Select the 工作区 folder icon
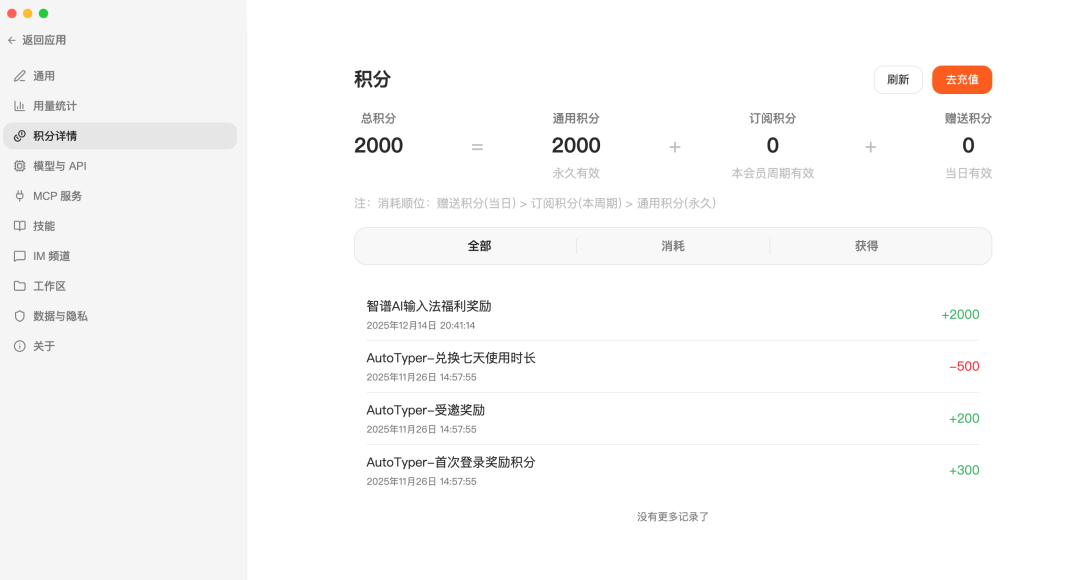The width and height of the screenshot is (1080, 580). click(x=22, y=285)
